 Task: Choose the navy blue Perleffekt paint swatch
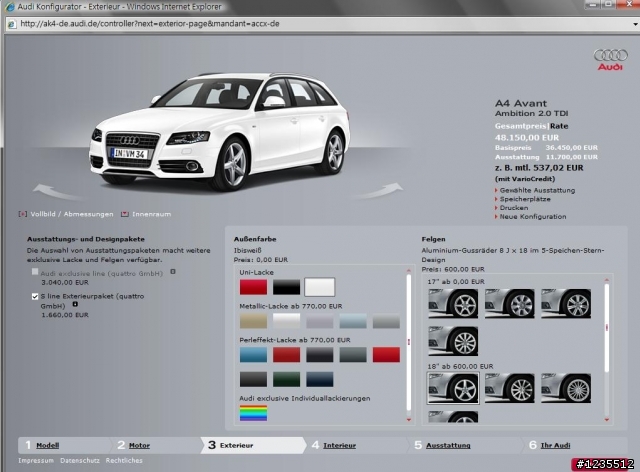point(320,379)
